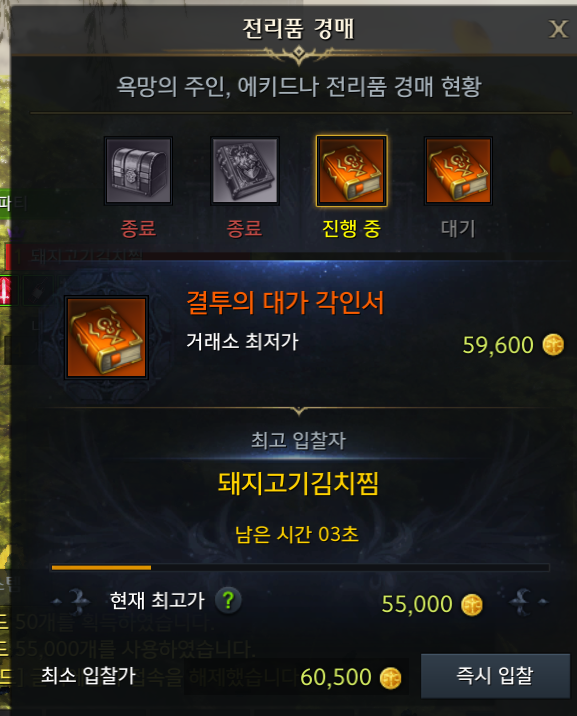Click the waiting orange engraving book icon
Image resolution: width=577 pixels, height=716 pixels.
(x=458, y=171)
